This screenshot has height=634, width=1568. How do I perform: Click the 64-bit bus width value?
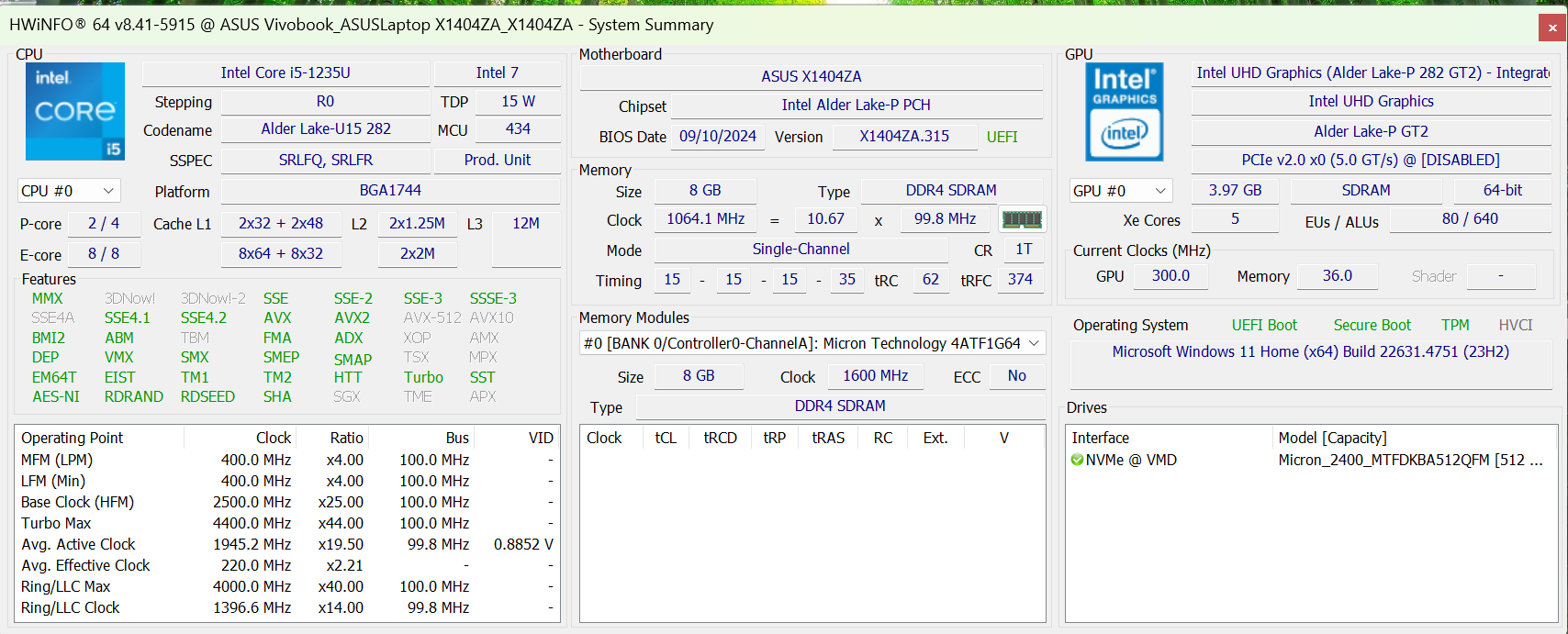pos(1502,190)
